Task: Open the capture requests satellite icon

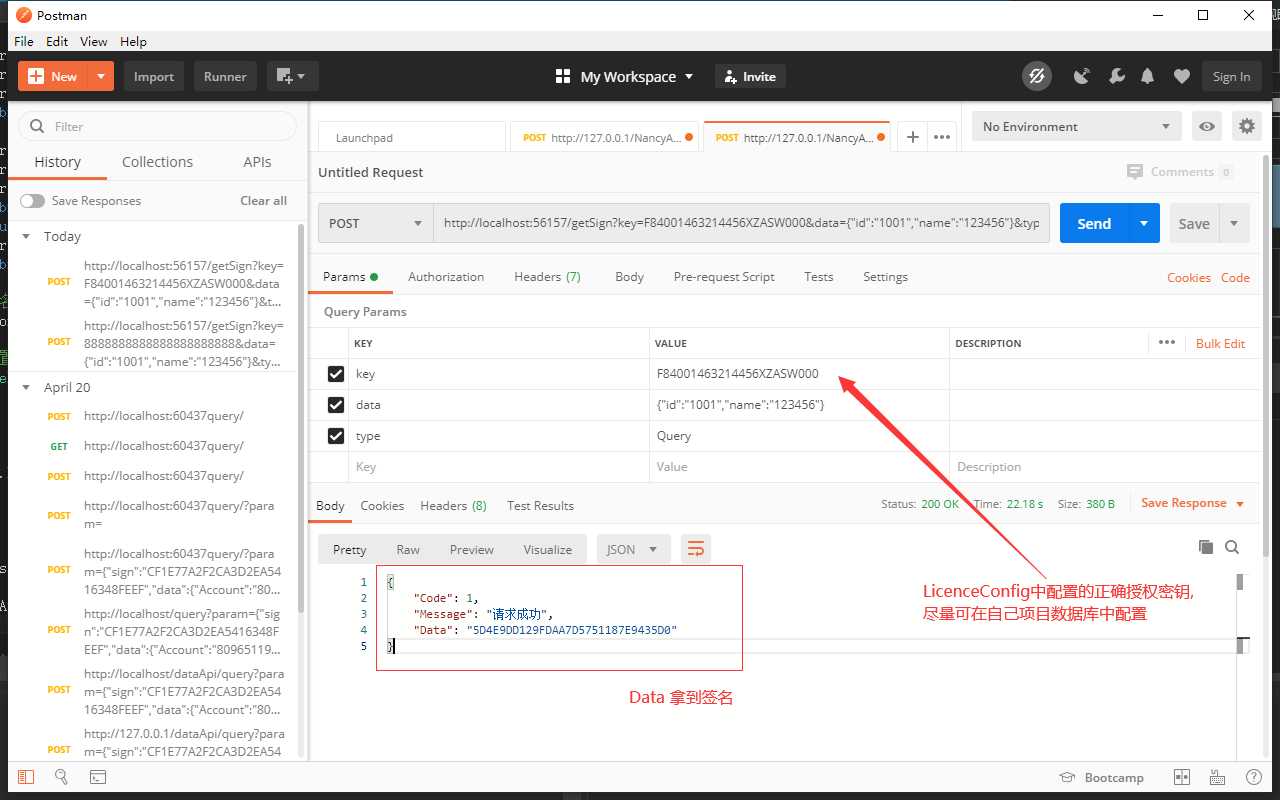Action: (1081, 76)
